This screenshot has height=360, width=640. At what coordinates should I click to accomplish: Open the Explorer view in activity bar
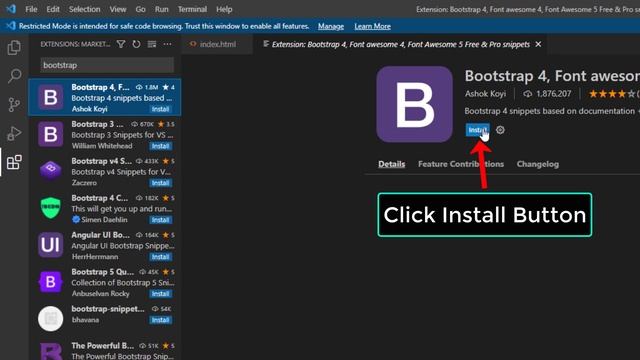(14, 47)
